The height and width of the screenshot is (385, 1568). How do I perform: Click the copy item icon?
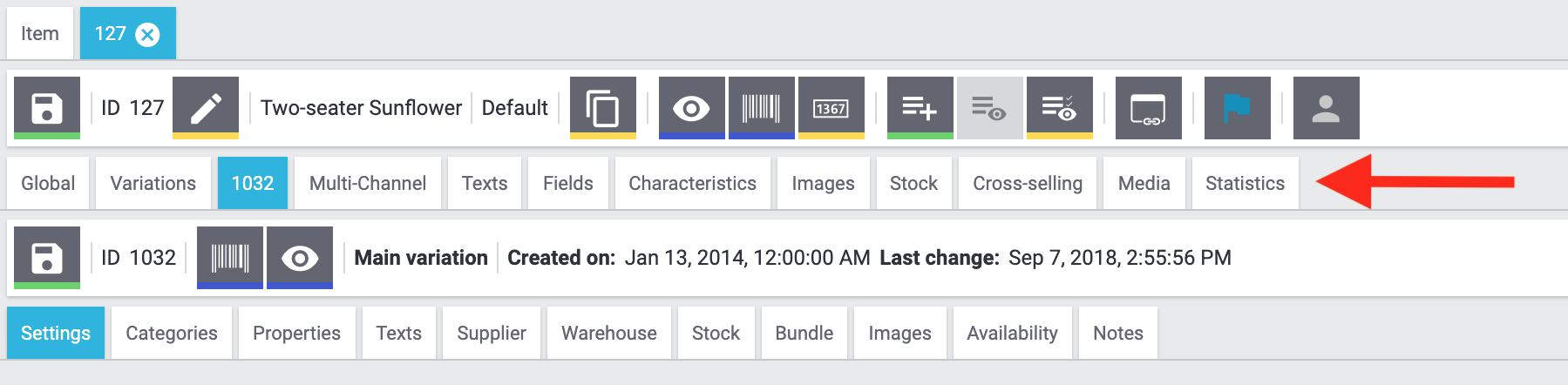(603, 108)
